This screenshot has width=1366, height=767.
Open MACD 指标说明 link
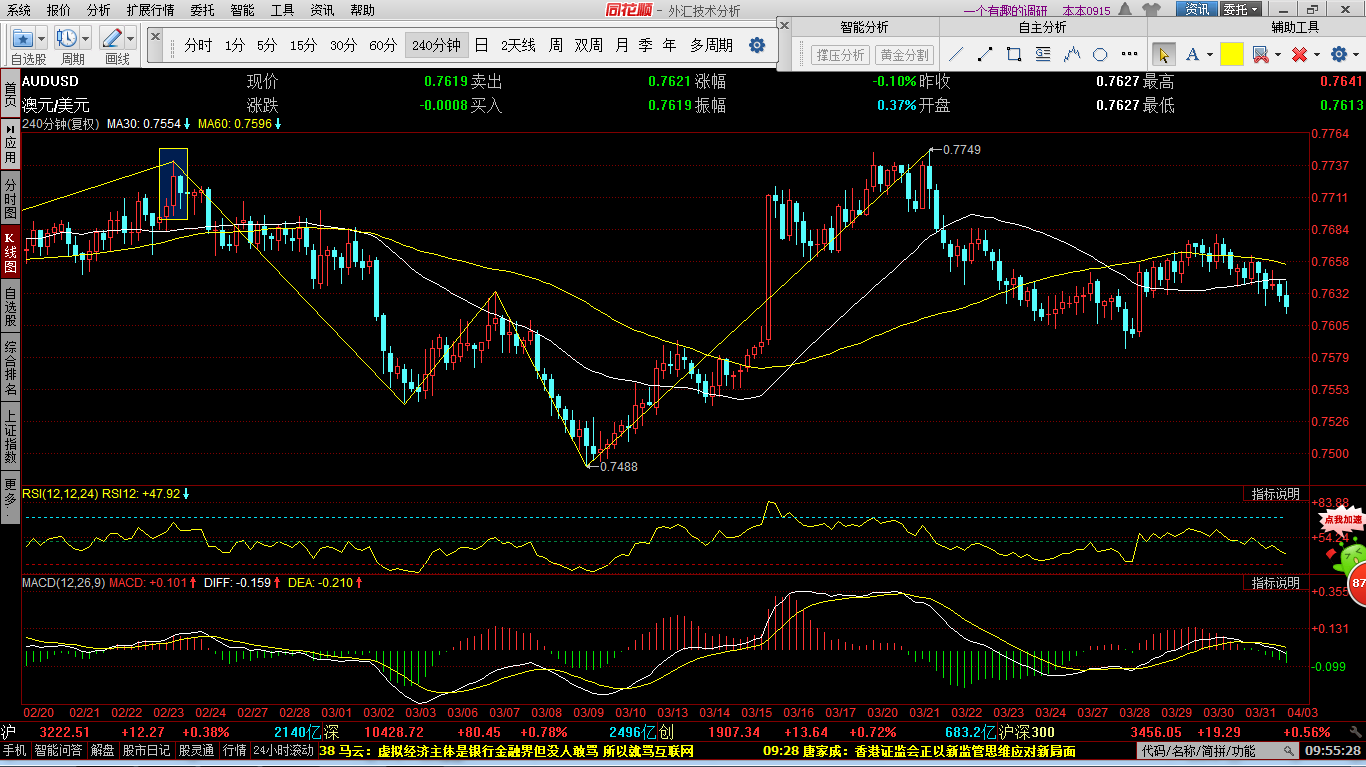(1276, 582)
